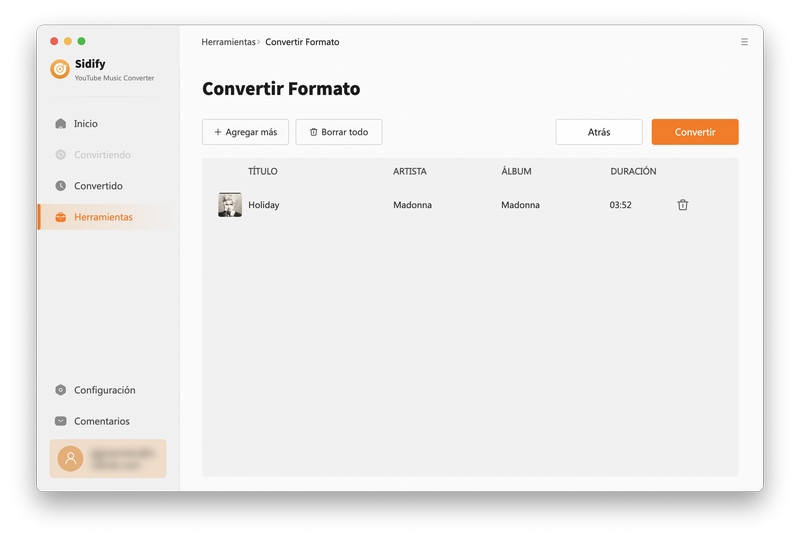Click the DURACIÓN column header
The height and width of the screenshot is (540, 800).
633,171
